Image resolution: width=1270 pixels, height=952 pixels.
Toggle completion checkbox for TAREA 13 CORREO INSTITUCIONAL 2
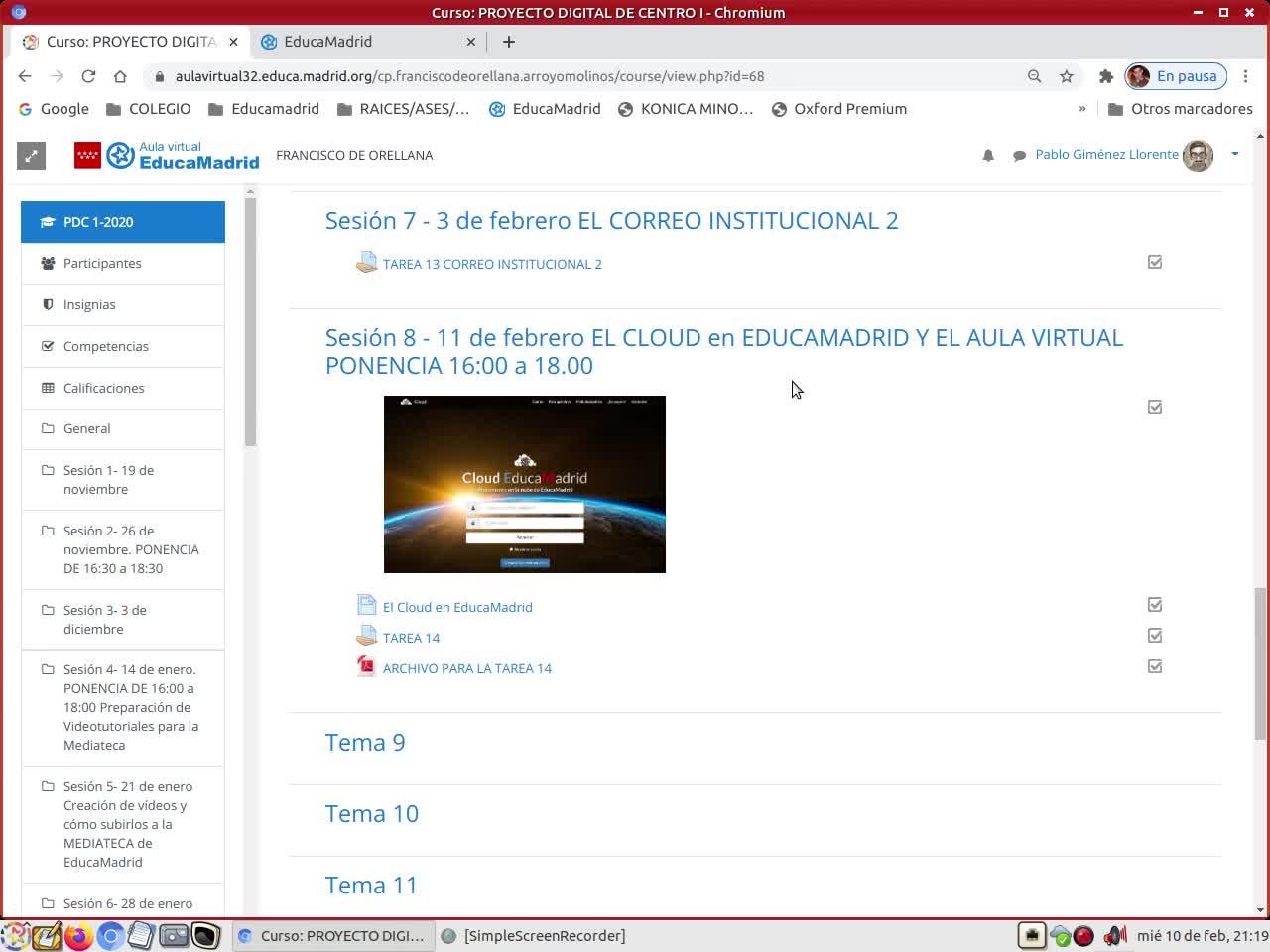(1155, 262)
